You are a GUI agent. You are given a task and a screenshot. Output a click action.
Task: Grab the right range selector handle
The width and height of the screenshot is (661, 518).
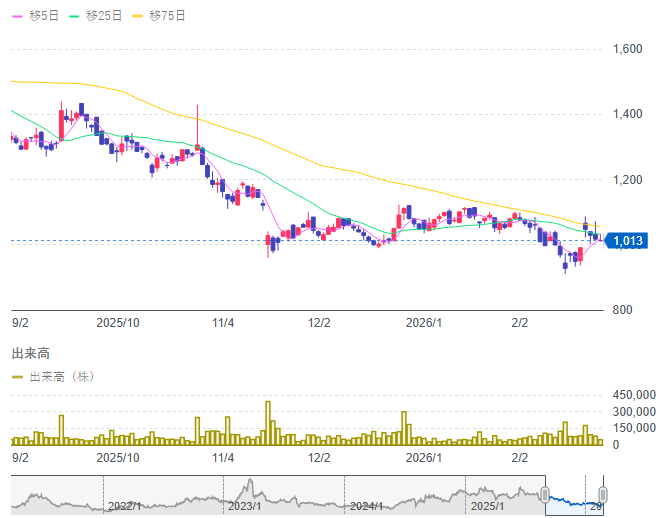click(x=603, y=494)
